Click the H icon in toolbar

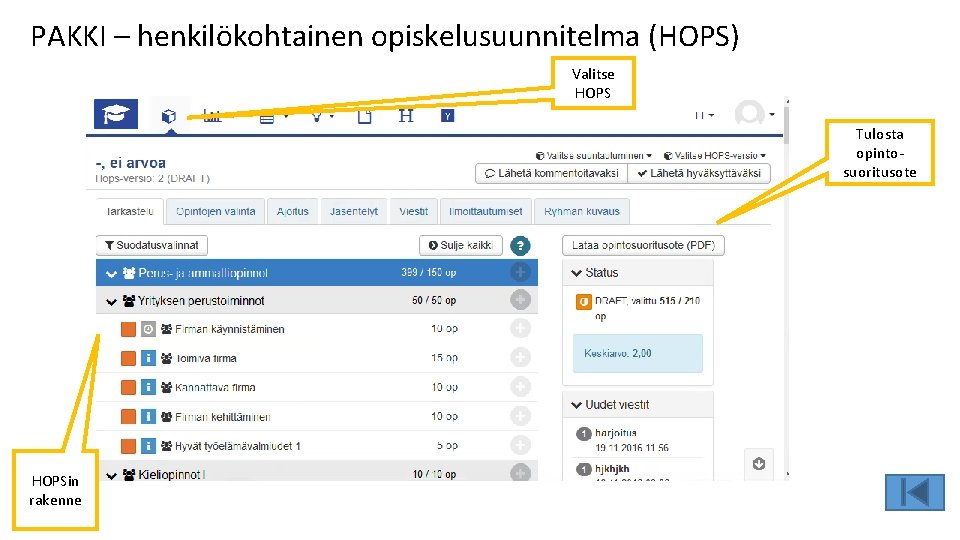click(x=406, y=116)
